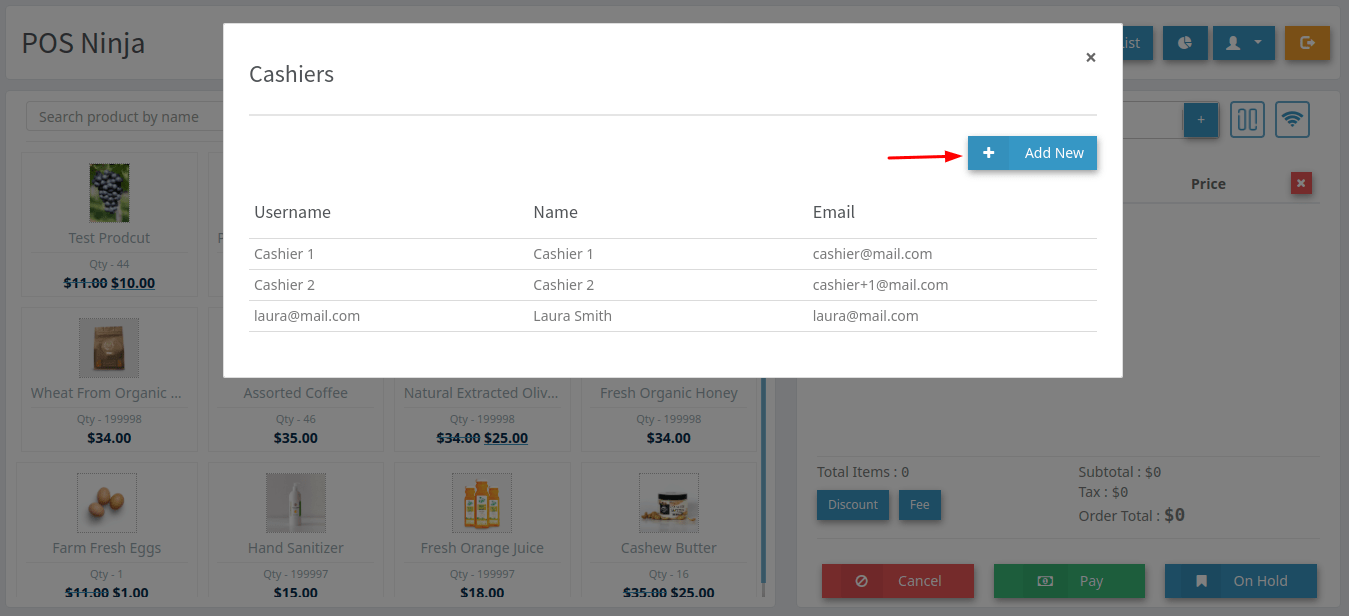
Task: Open Laura Smith cashier record
Action: click(x=572, y=316)
